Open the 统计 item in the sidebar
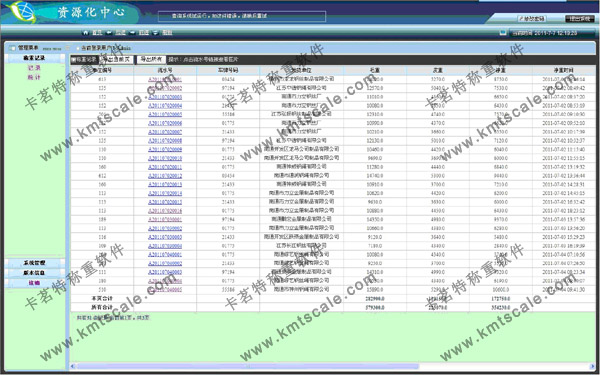The image size is (600, 375). pos(34,77)
